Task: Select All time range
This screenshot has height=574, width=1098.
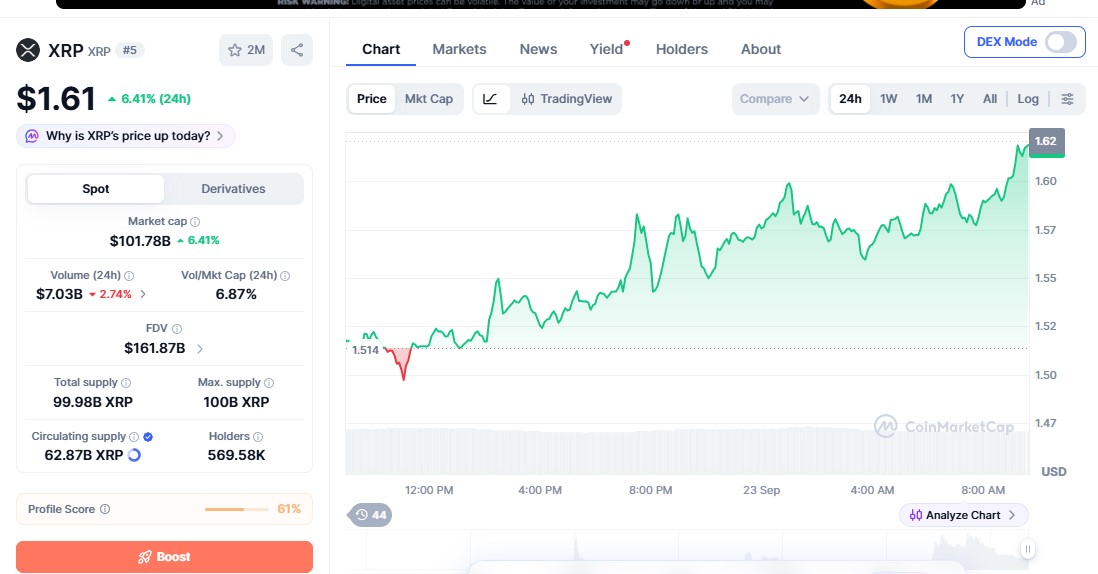Action: (x=989, y=99)
